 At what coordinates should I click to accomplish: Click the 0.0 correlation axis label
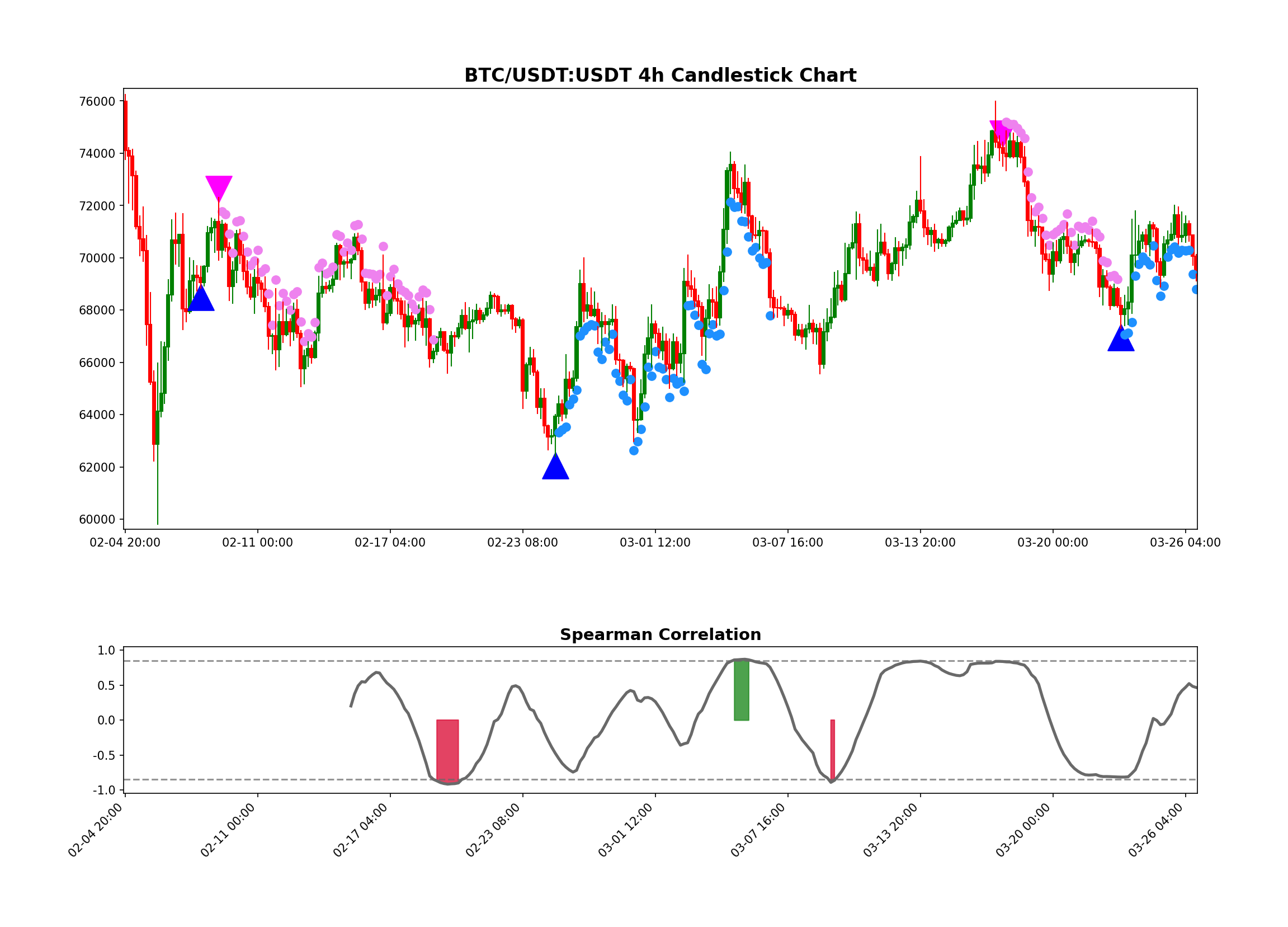coord(106,720)
